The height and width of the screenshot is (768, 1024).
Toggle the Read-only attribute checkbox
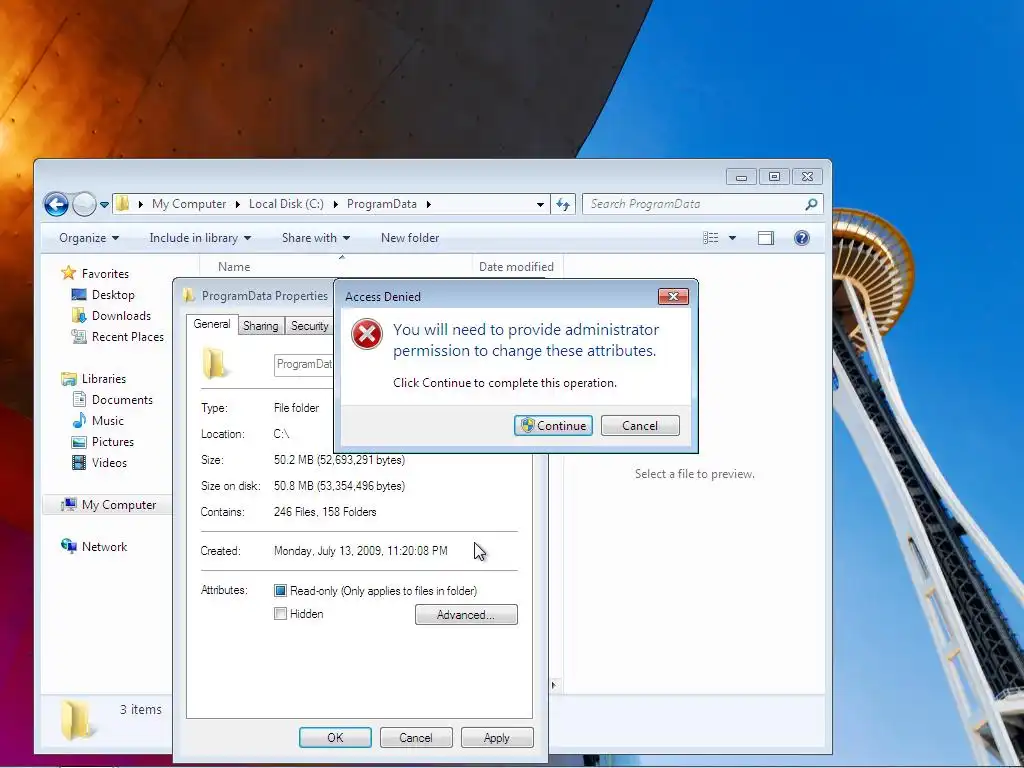(x=280, y=590)
